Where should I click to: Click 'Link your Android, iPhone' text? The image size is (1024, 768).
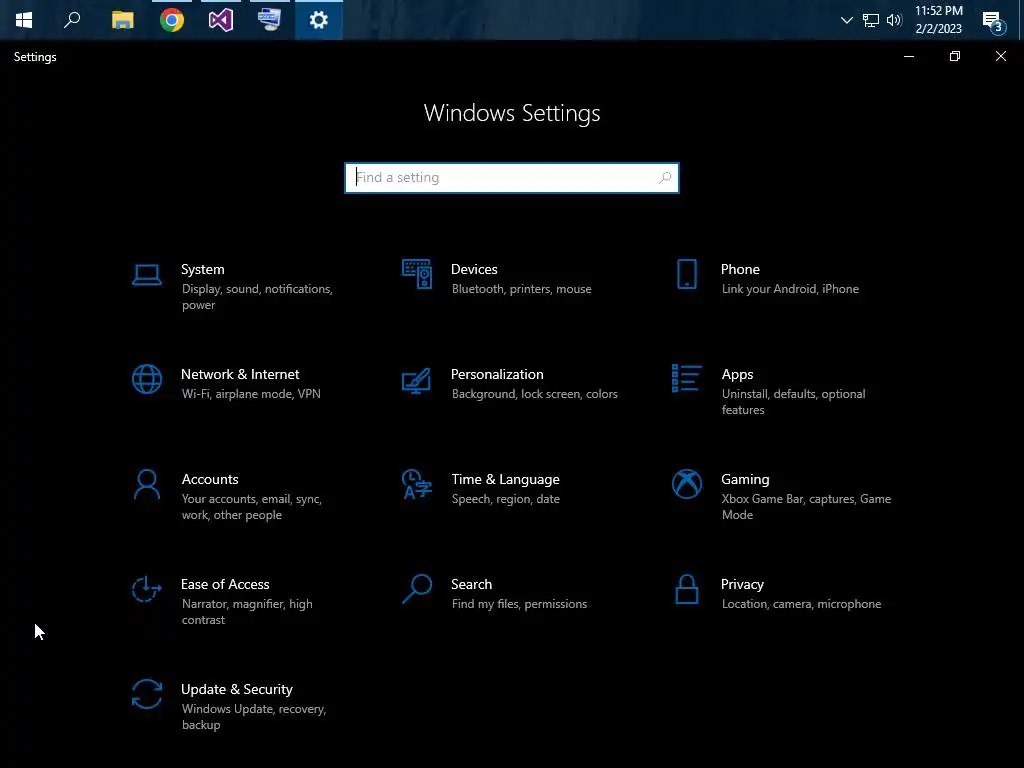point(790,289)
